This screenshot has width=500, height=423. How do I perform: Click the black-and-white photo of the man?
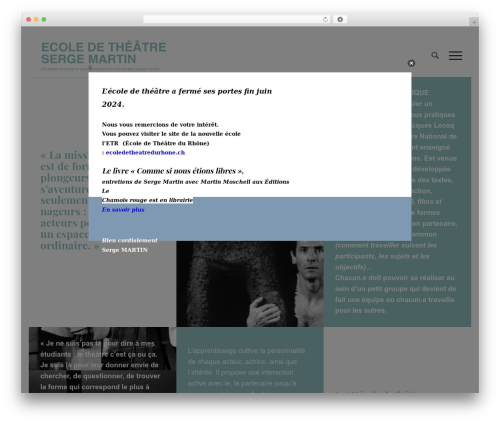(250, 284)
